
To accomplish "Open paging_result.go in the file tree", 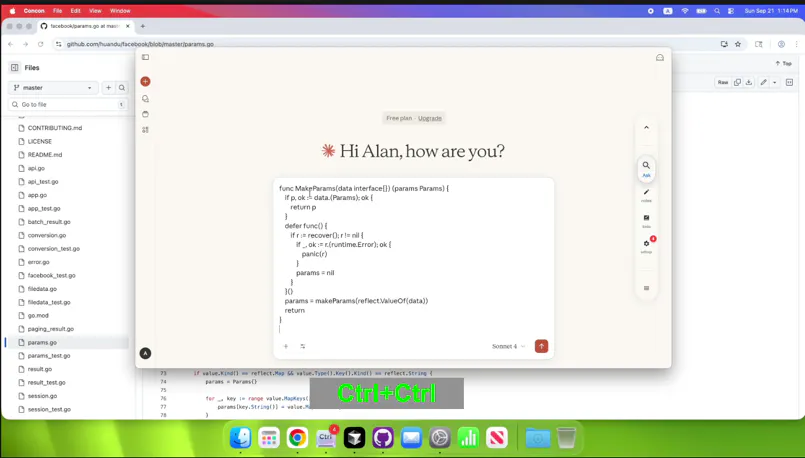I will click(50, 329).
